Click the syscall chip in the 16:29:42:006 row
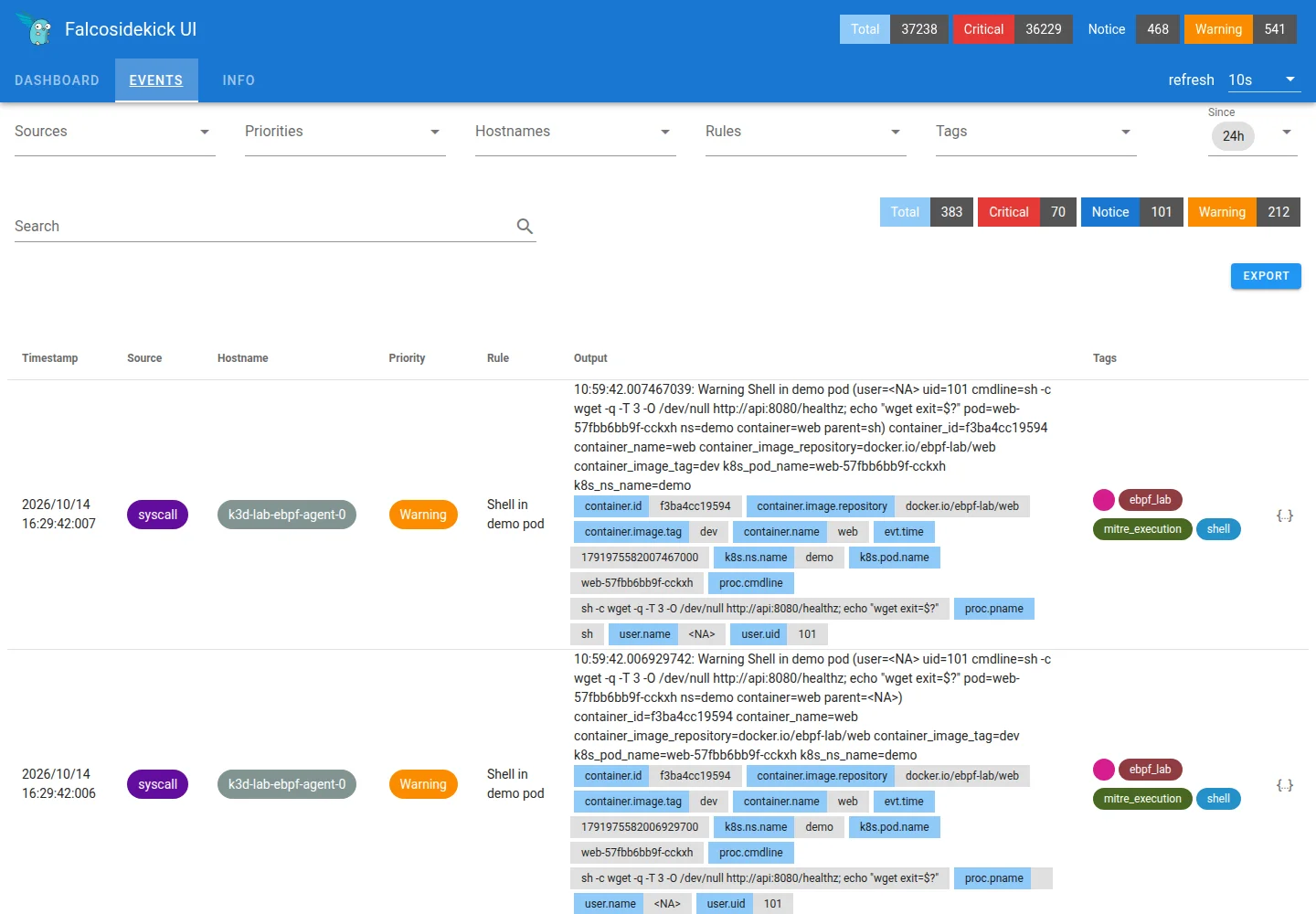The height and width of the screenshot is (914, 1316). tap(158, 784)
